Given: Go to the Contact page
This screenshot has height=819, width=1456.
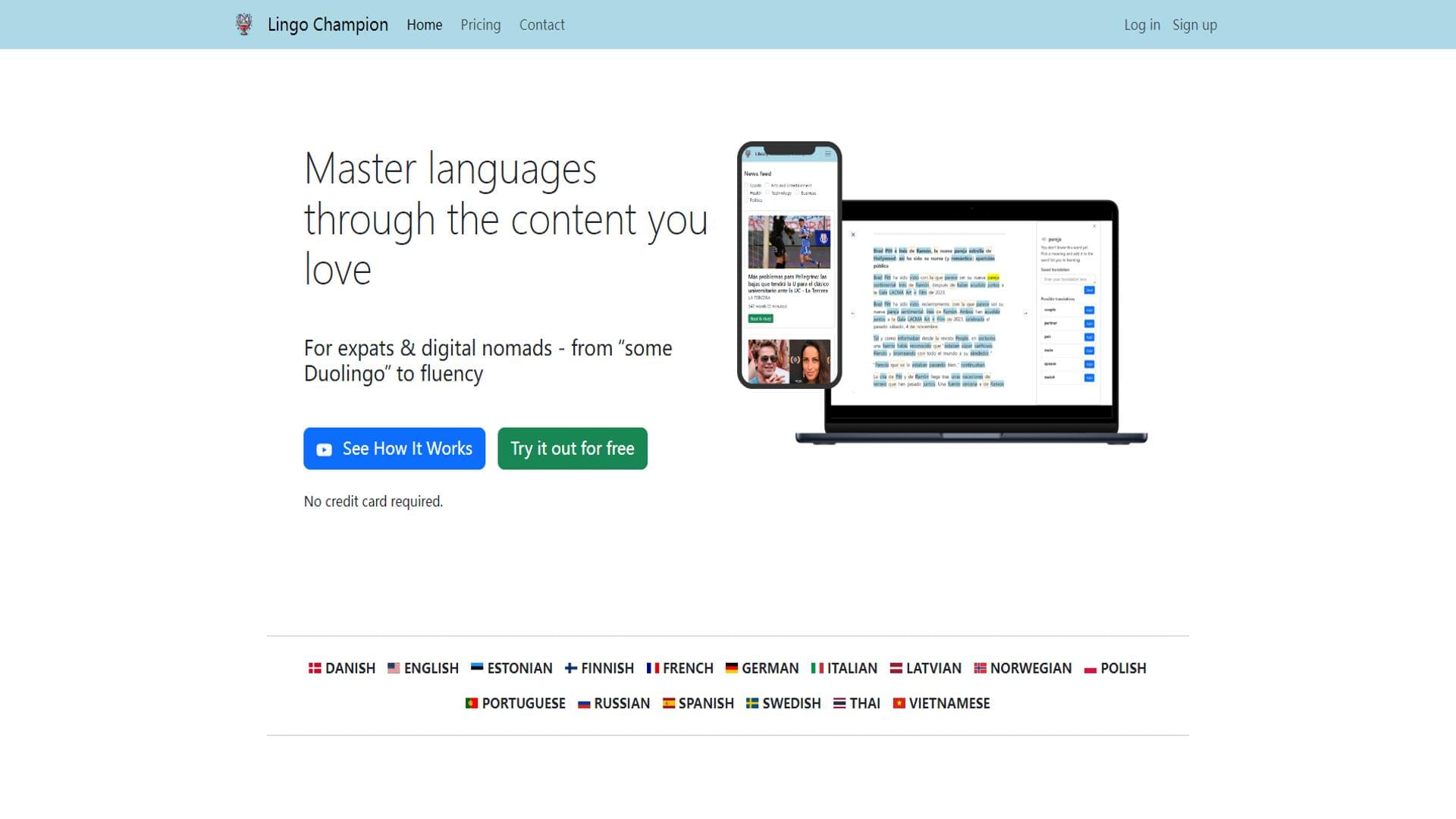Looking at the screenshot, I should point(541,25).
